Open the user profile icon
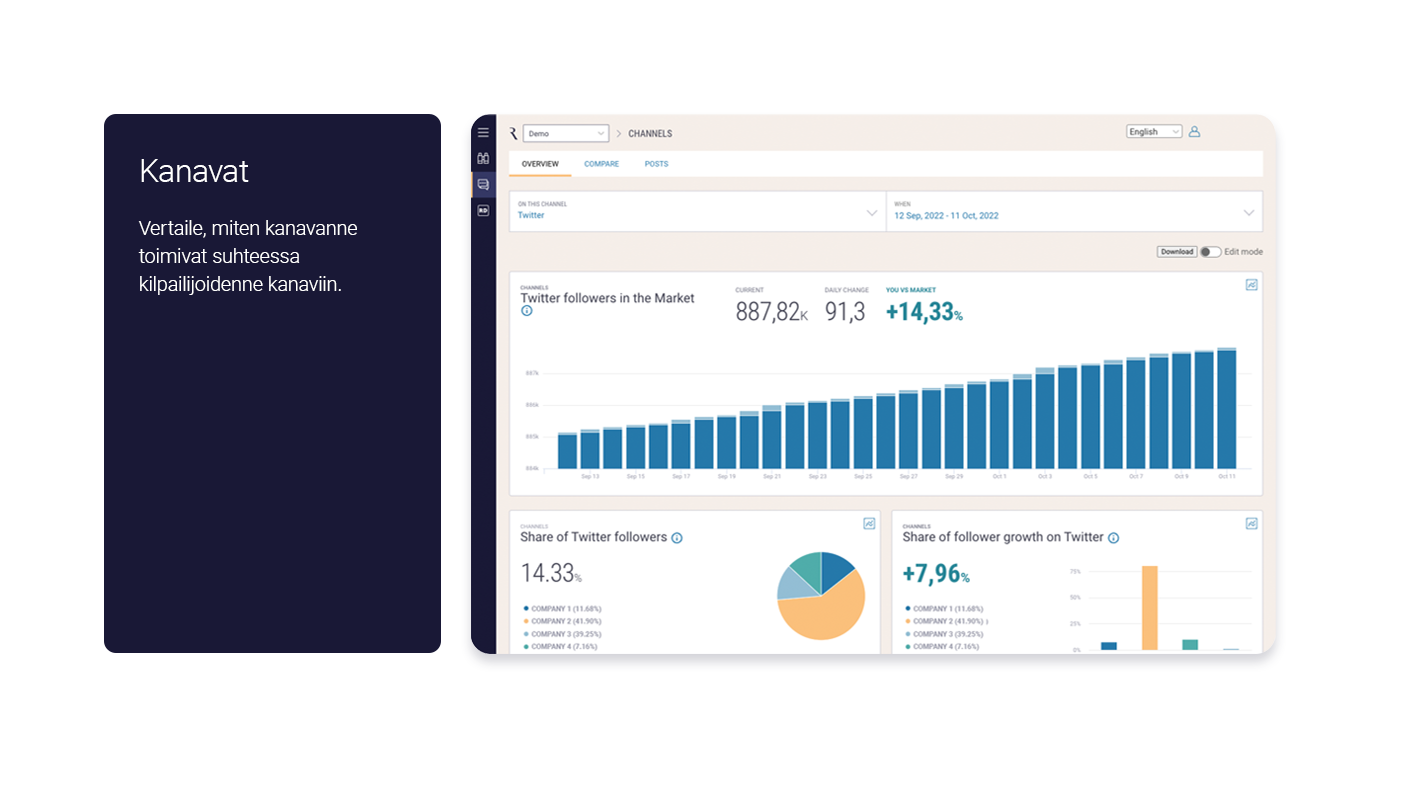1422x788 pixels. point(1194,132)
